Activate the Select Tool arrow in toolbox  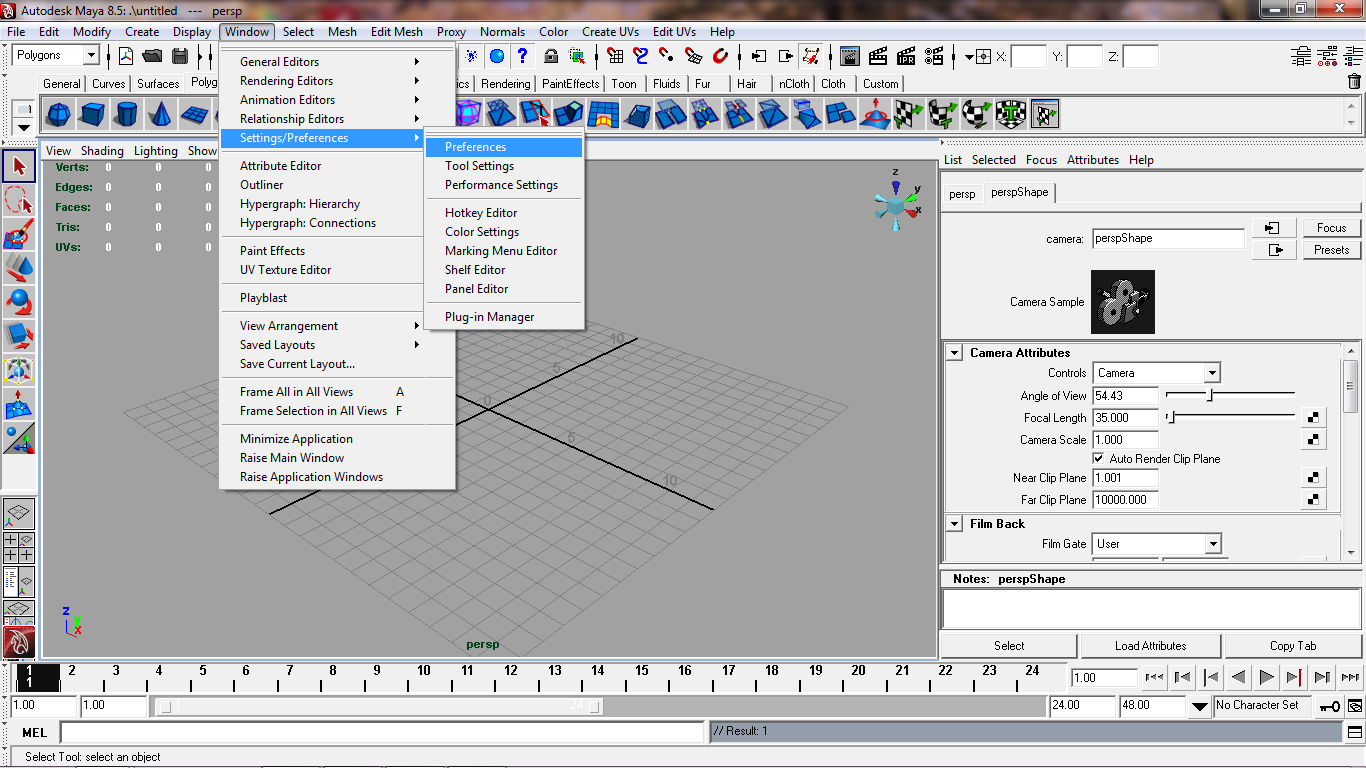click(x=19, y=166)
